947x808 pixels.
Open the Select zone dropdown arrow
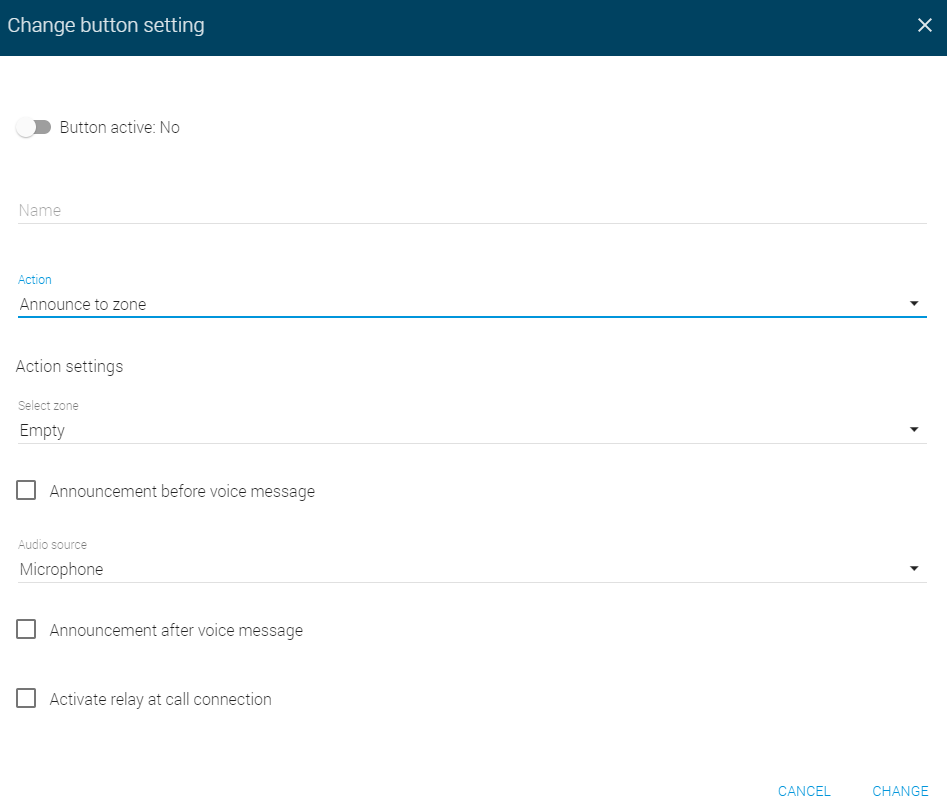pos(914,429)
